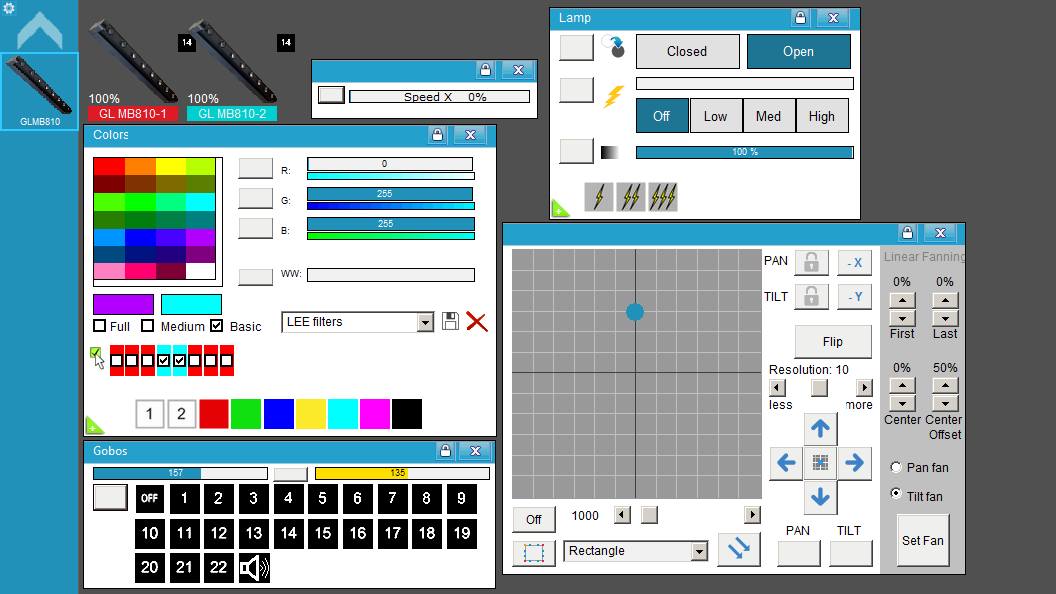This screenshot has width=1056, height=594.
Task: Lock the Colors panel
Action: click(438, 135)
